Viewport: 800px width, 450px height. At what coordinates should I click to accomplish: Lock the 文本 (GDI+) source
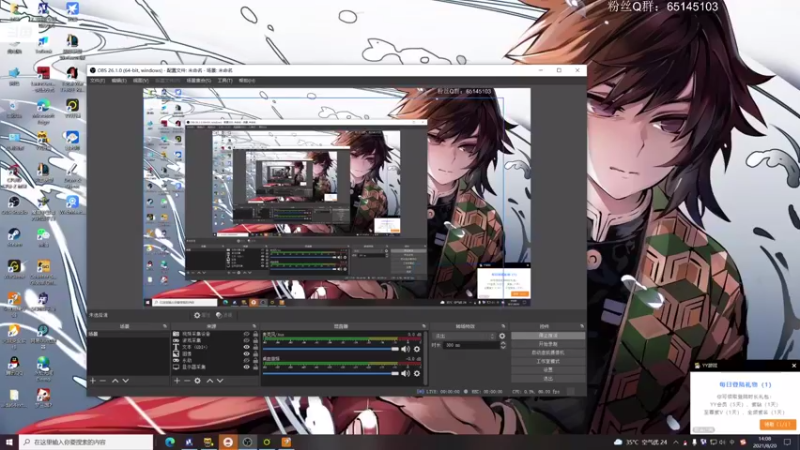pos(256,347)
